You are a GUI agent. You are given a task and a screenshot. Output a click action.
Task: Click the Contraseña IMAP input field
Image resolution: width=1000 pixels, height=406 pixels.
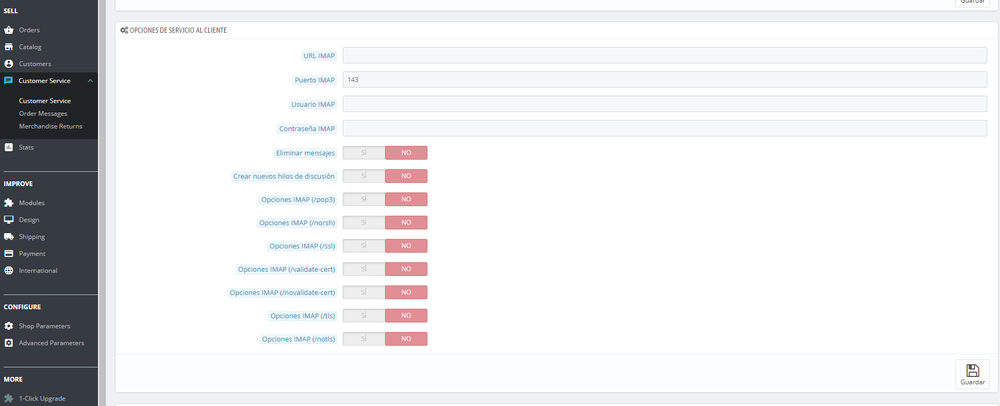pos(665,128)
